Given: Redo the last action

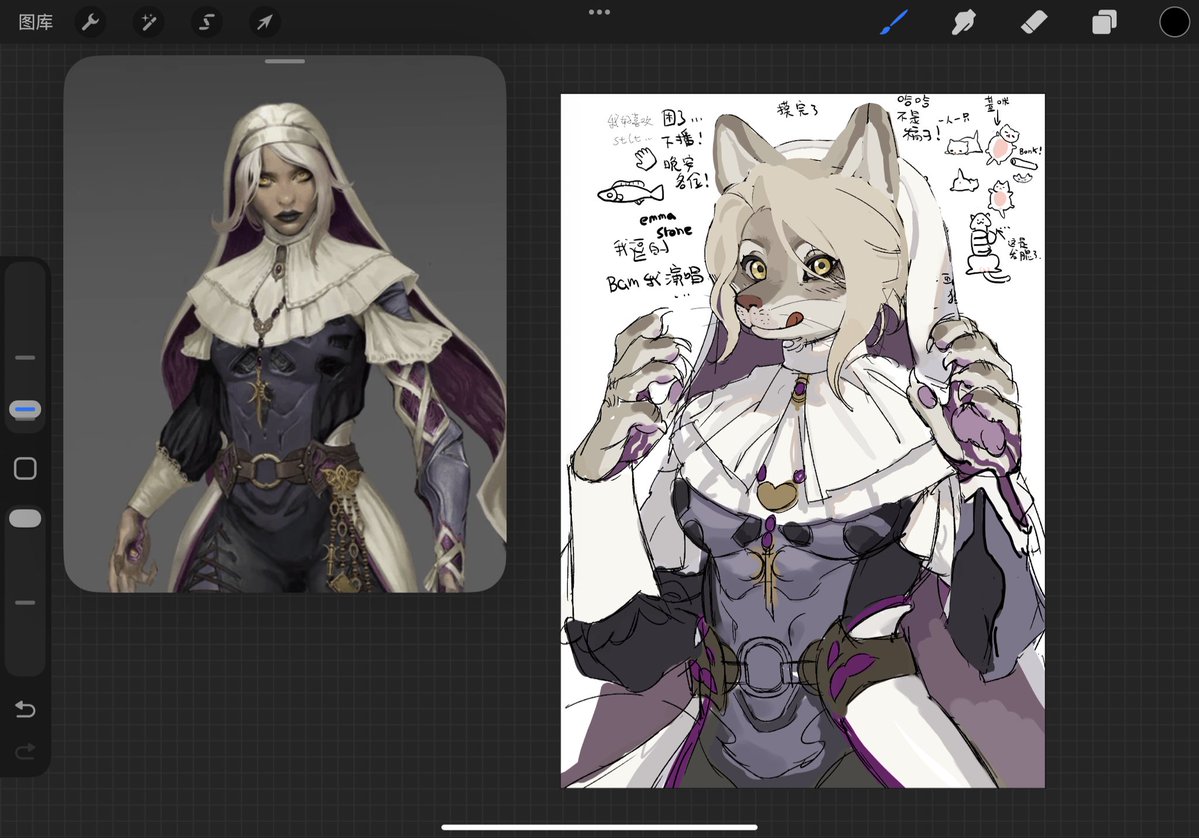Looking at the screenshot, I should [x=25, y=752].
